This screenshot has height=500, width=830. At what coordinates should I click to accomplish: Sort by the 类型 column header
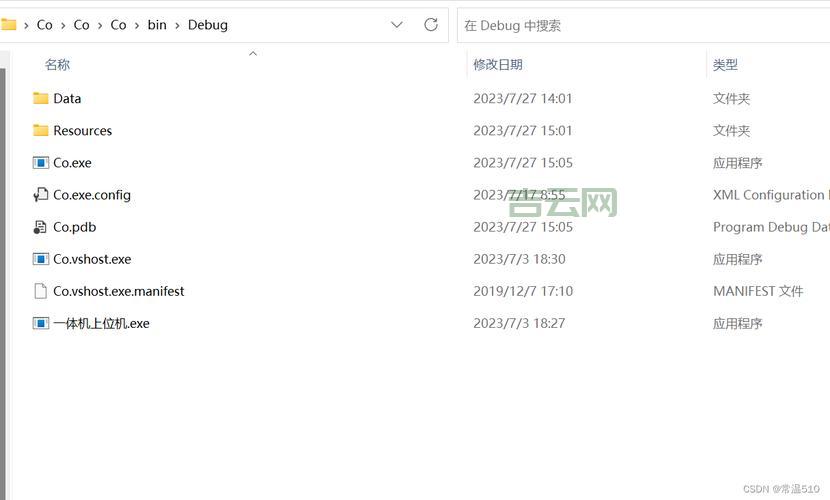[725, 65]
